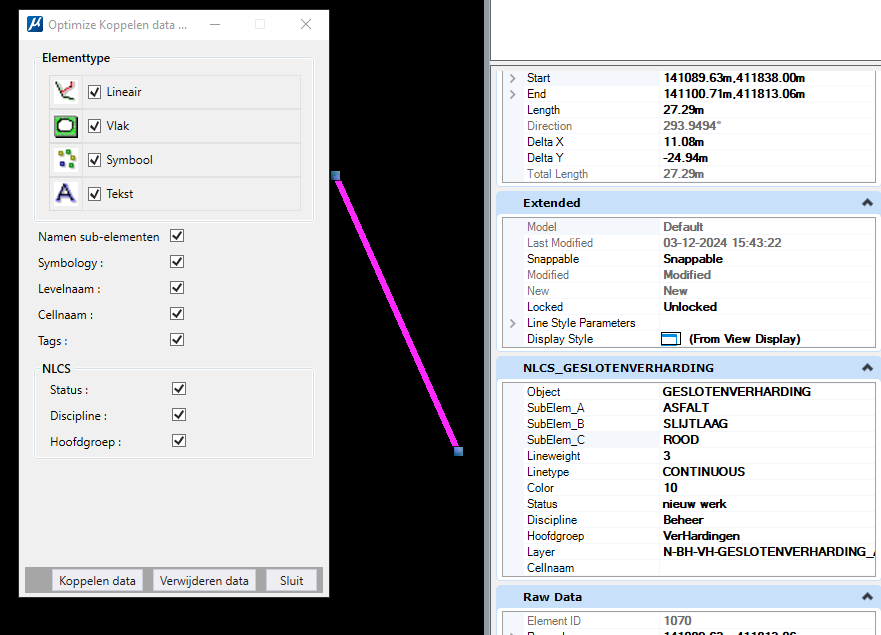Click the MicroStation logo in dialog title
Viewport: 881px width, 635px height.
[35, 24]
